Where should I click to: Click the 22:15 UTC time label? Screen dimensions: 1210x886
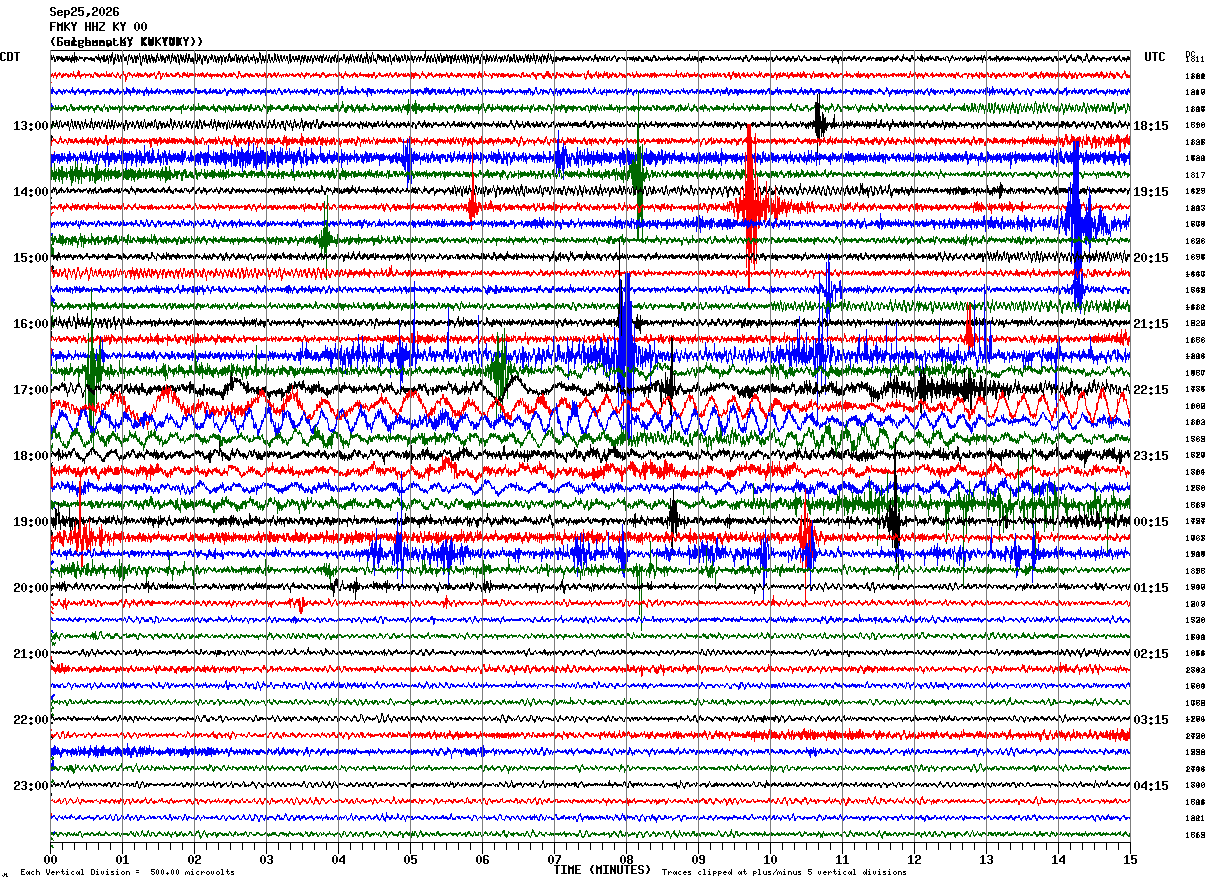point(1150,390)
